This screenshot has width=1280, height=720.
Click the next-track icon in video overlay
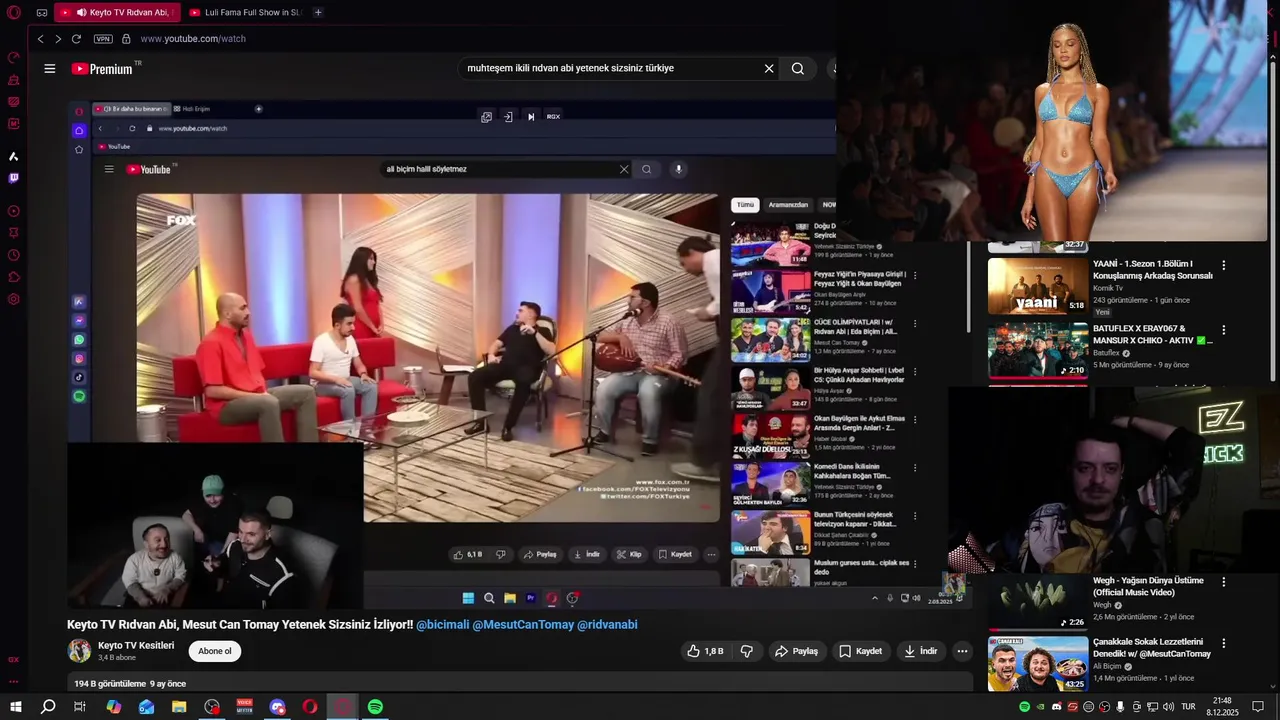coord(531,117)
